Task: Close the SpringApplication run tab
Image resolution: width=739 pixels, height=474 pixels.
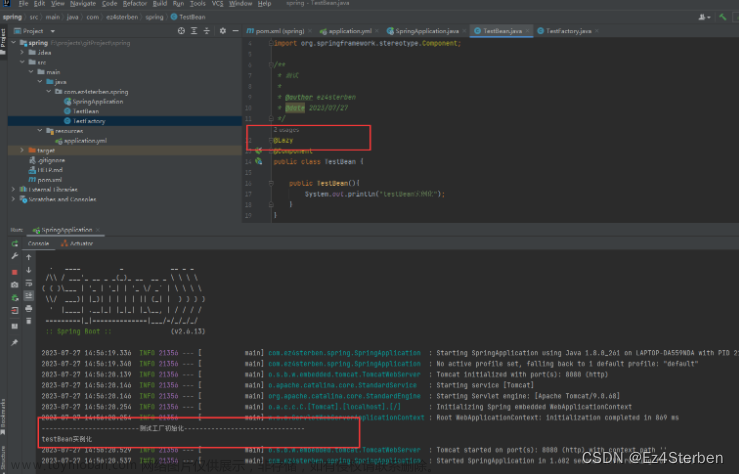Action: click(x=98, y=230)
